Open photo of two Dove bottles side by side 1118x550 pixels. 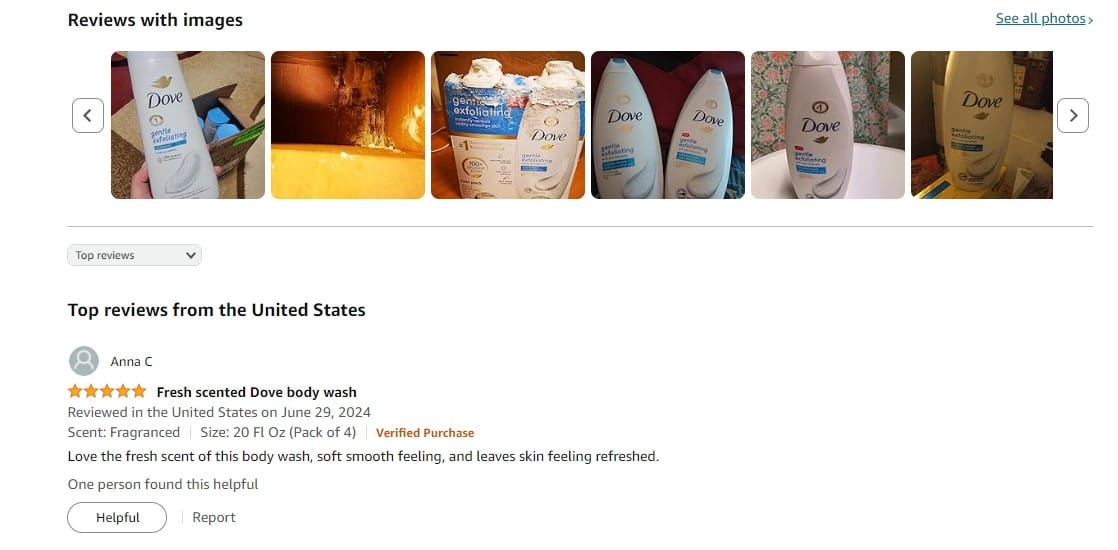click(x=668, y=125)
